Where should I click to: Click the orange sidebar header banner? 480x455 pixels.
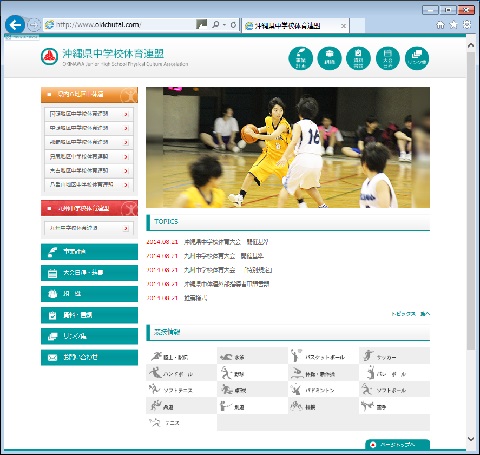click(89, 95)
